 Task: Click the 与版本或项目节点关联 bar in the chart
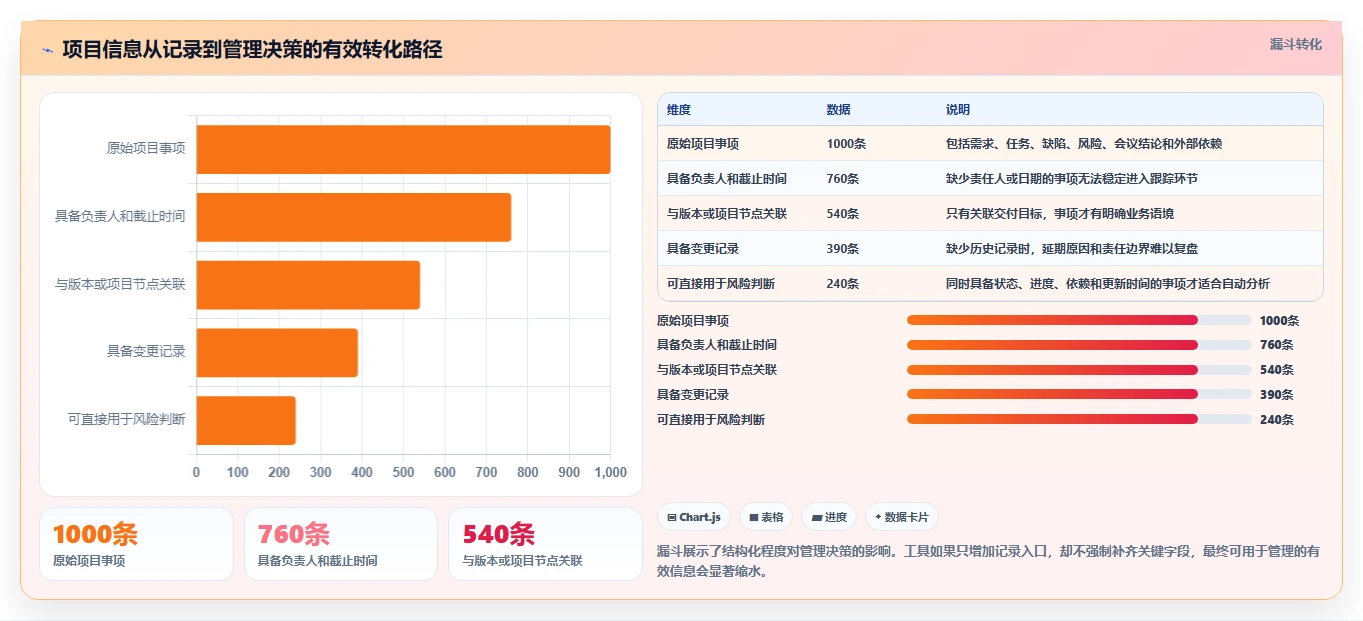308,285
